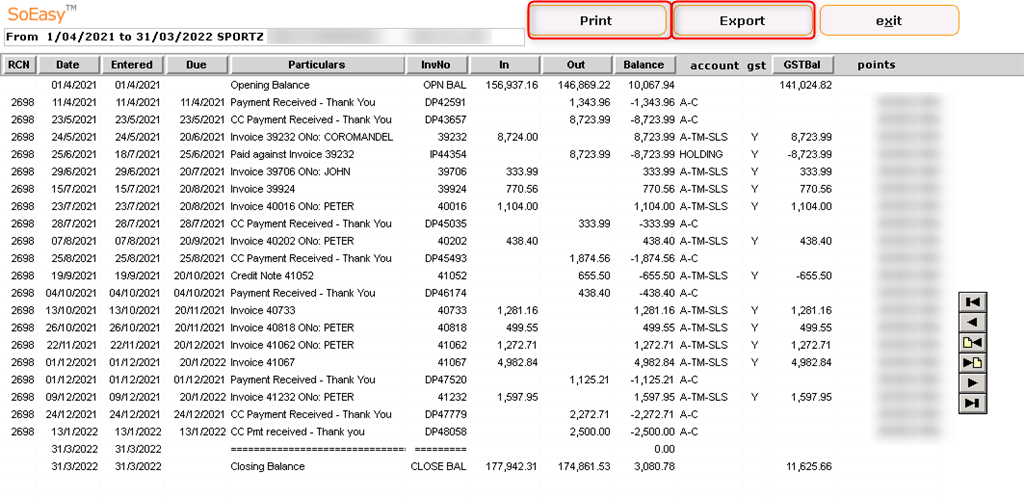Screen dimensions: 1024x497
Task: Sort by the RCN column header
Action: click(20, 65)
